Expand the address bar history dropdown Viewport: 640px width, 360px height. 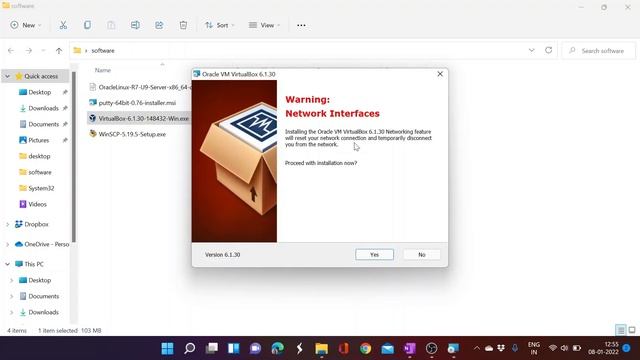coord(531,50)
